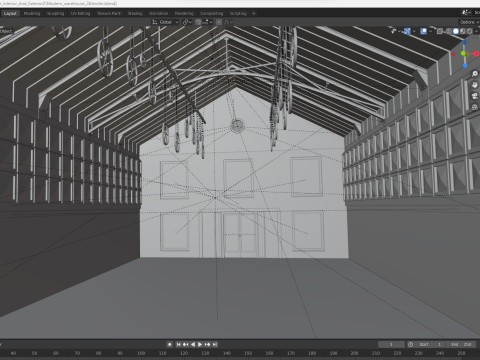Play animation in reverse
The height and width of the screenshot is (360, 480).
[193, 344]
